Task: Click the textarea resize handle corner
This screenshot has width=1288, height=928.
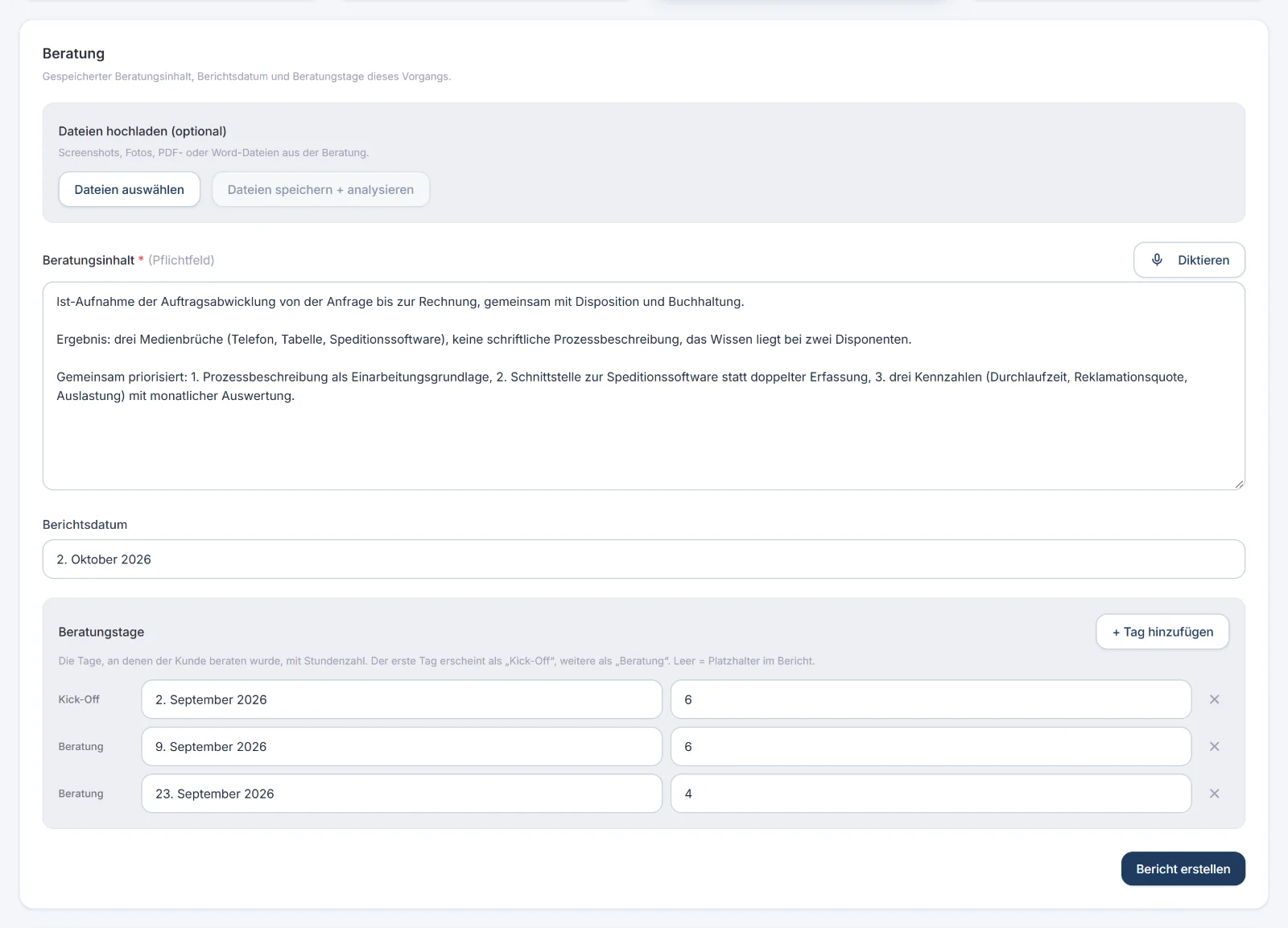Action: pyautogui.click(x=1239, y=484)
